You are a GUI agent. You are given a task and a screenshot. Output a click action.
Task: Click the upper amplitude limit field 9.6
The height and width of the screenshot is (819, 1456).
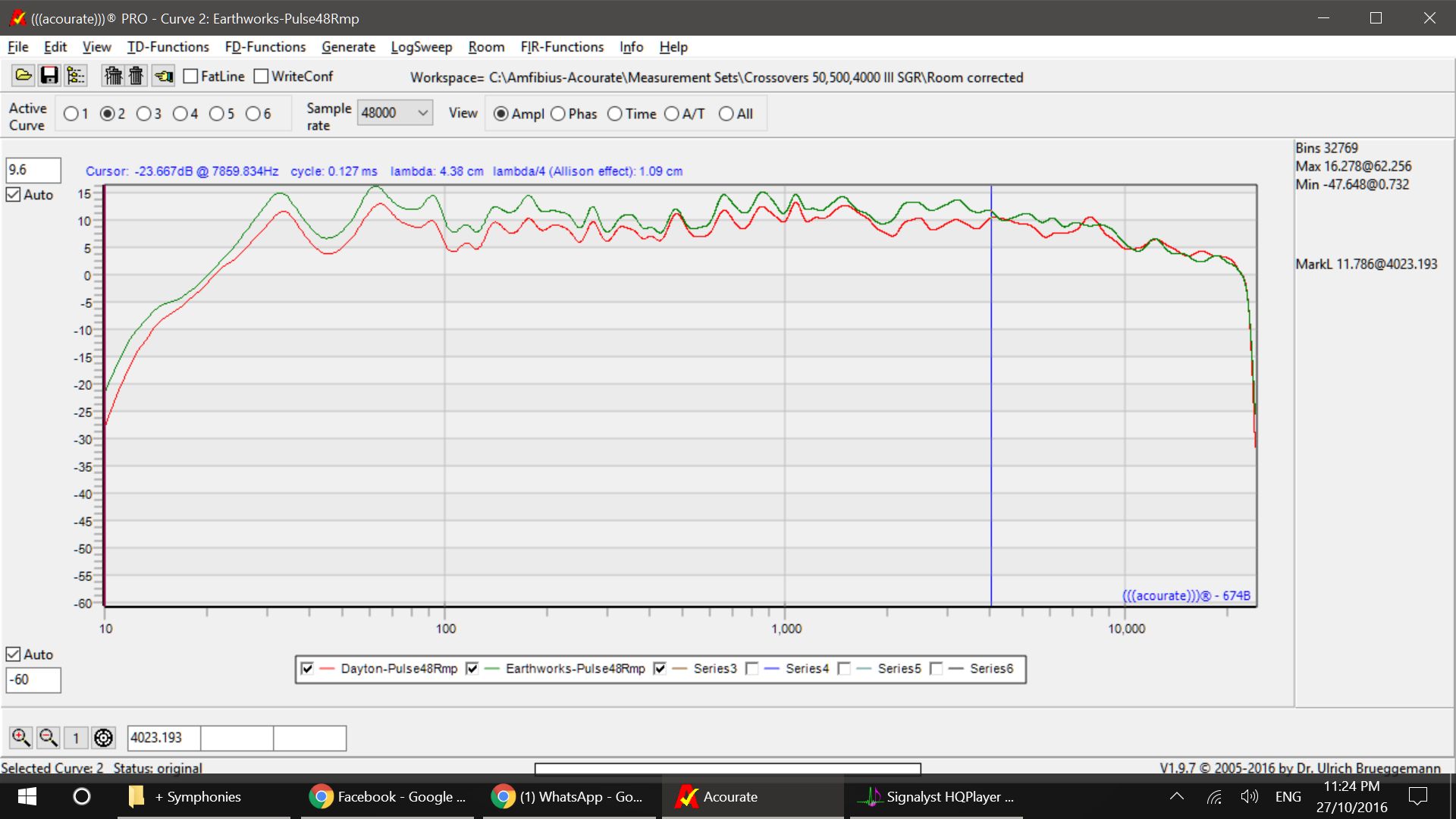(33, 170)
